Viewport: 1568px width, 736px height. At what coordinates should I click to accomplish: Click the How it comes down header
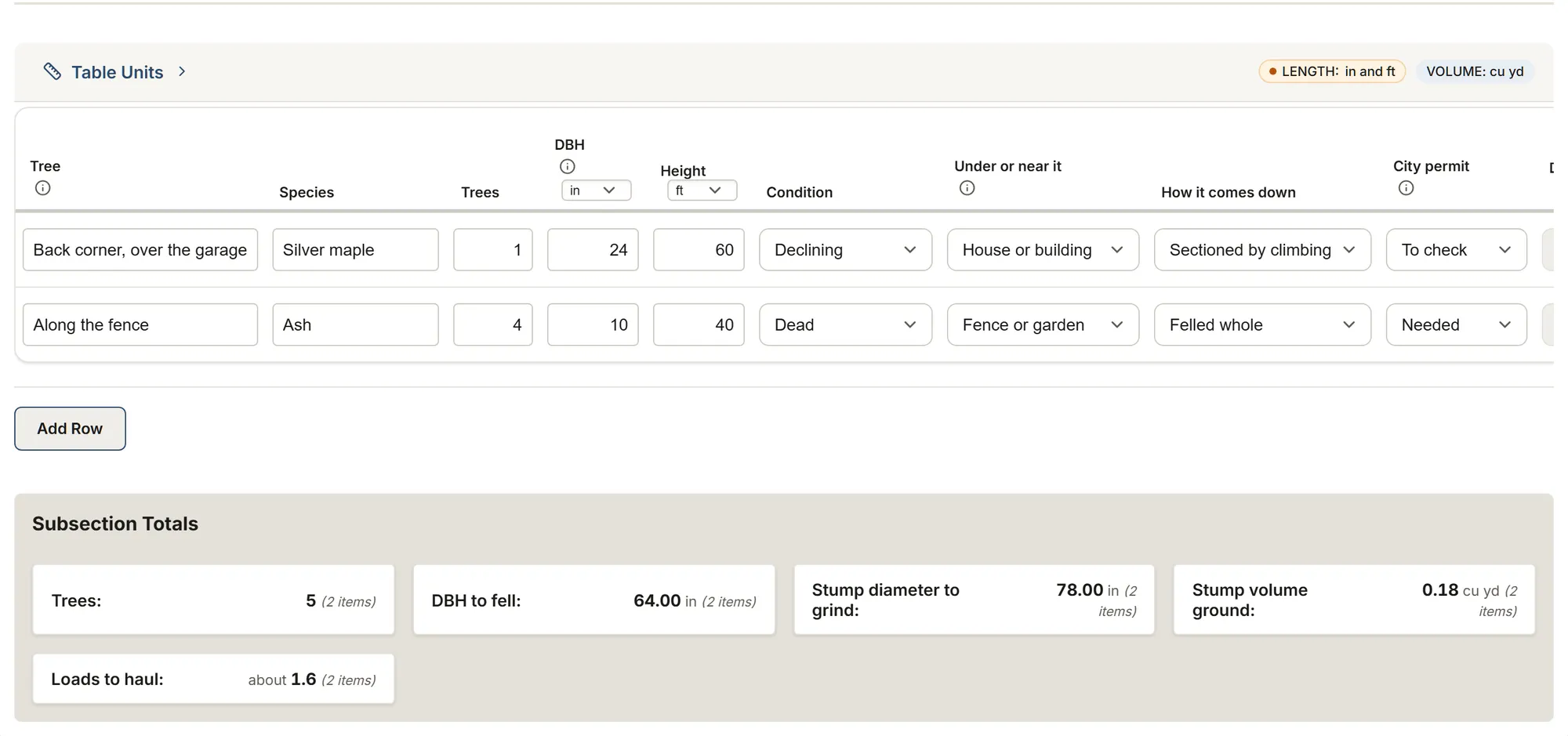(x=1228, y=192)
